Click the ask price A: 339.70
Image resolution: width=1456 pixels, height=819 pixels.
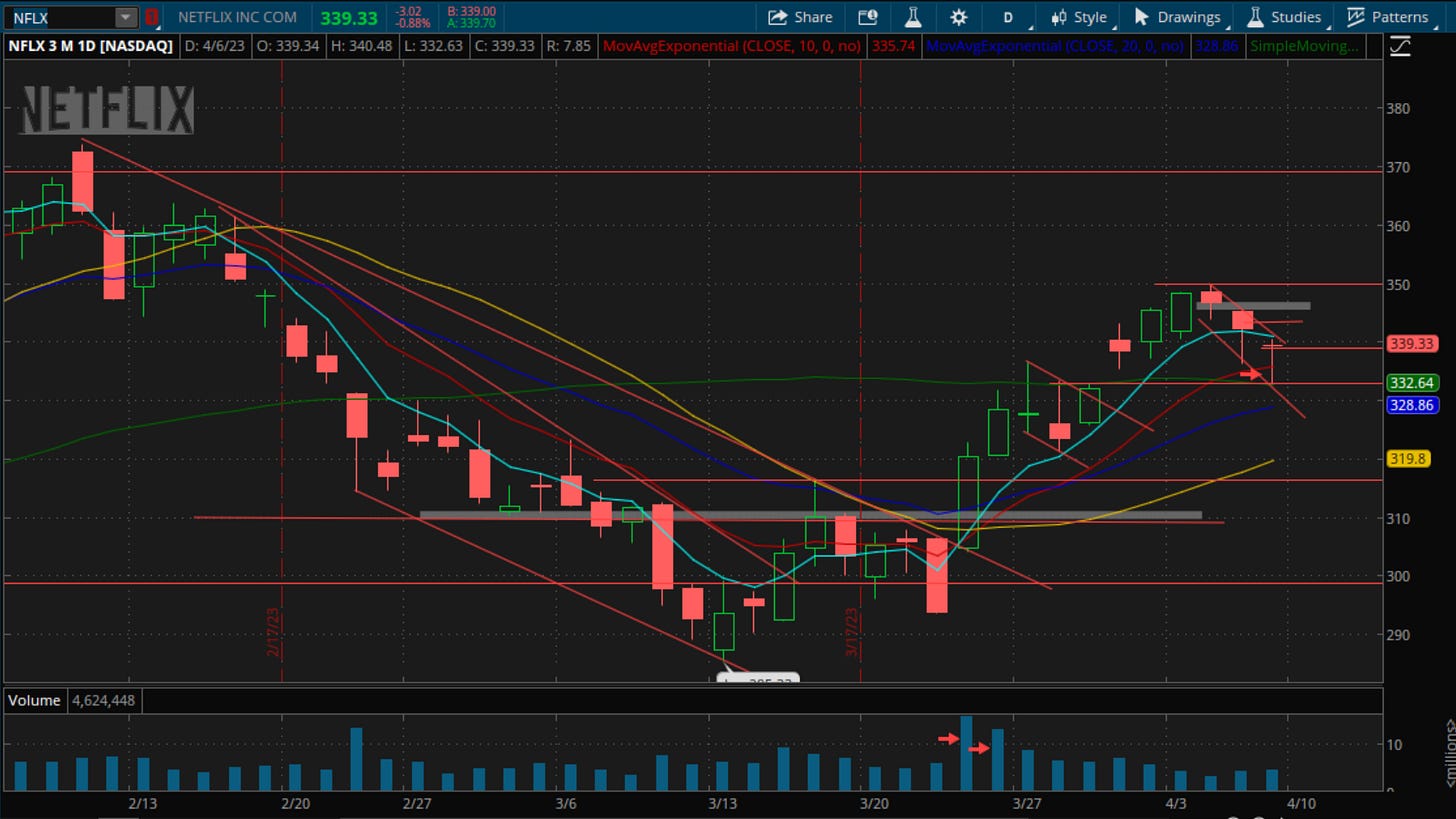pos(470,23)
